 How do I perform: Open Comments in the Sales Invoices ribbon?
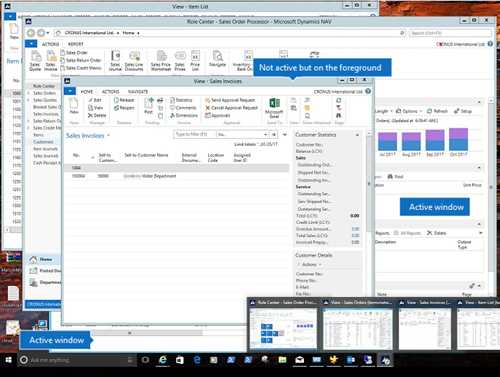(x=183, y=108)
